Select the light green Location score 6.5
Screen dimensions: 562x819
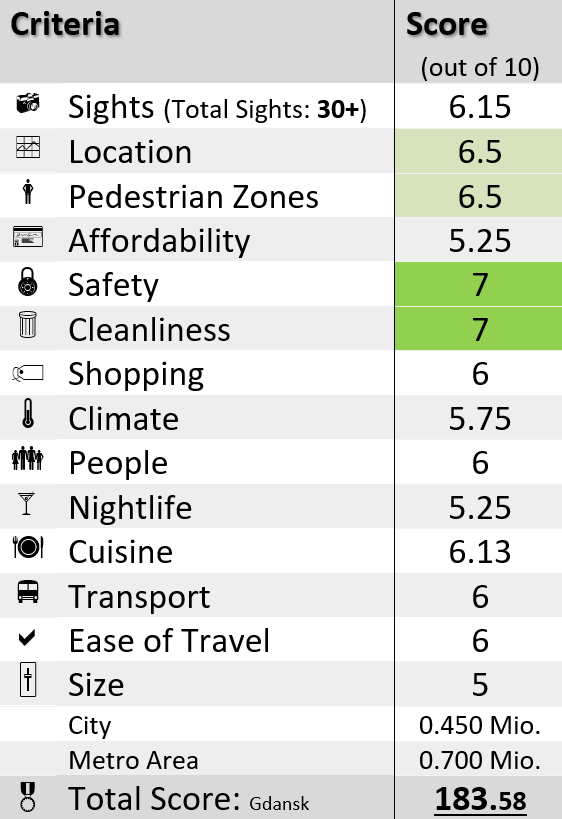click(478, 151)
